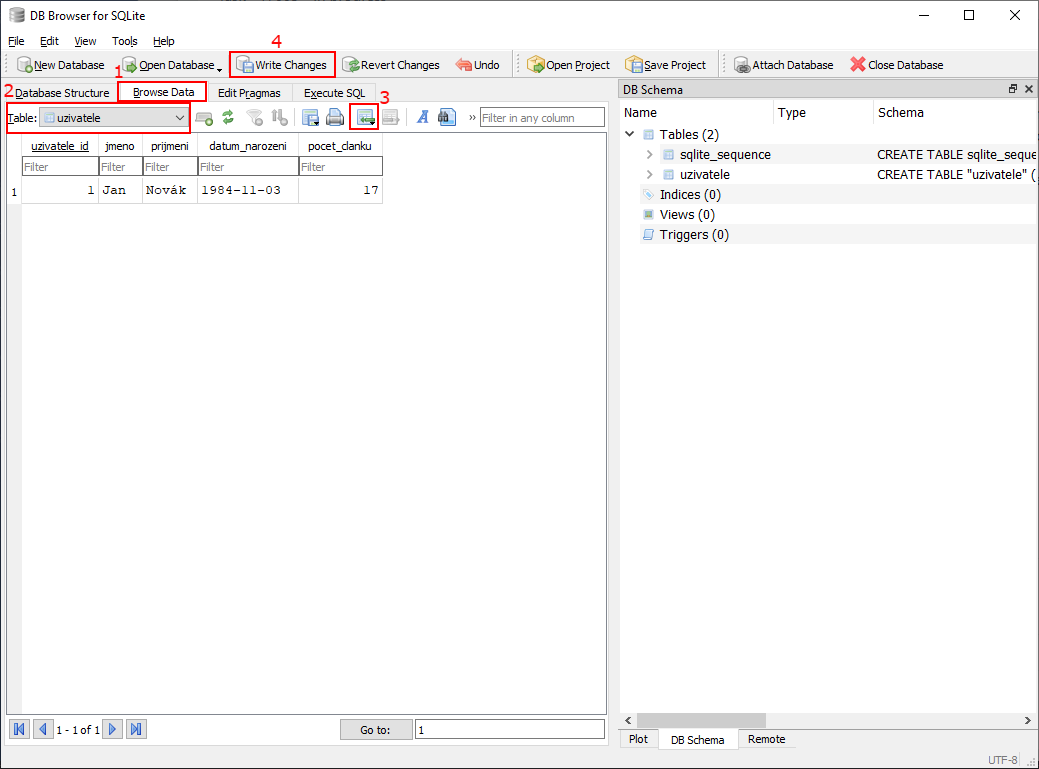Select row 1 via its row header
Screen dimensions: 1039x769
[14, 191]
